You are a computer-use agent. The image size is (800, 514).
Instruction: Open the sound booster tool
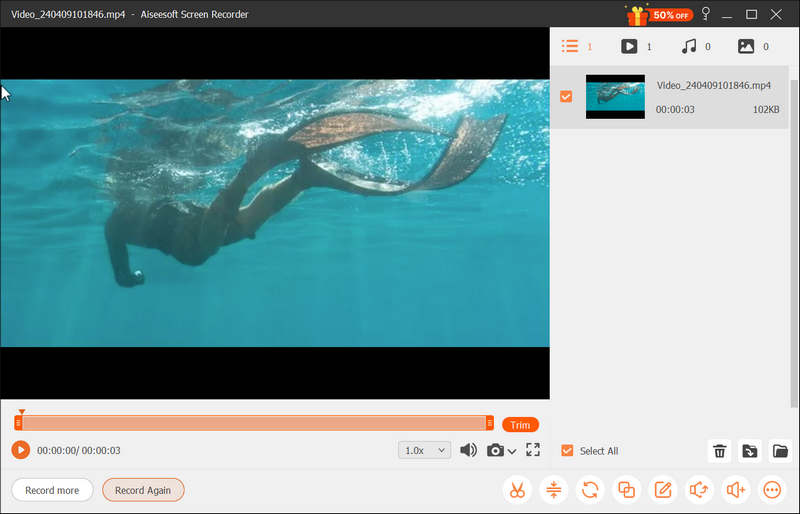tap(736, 490)
